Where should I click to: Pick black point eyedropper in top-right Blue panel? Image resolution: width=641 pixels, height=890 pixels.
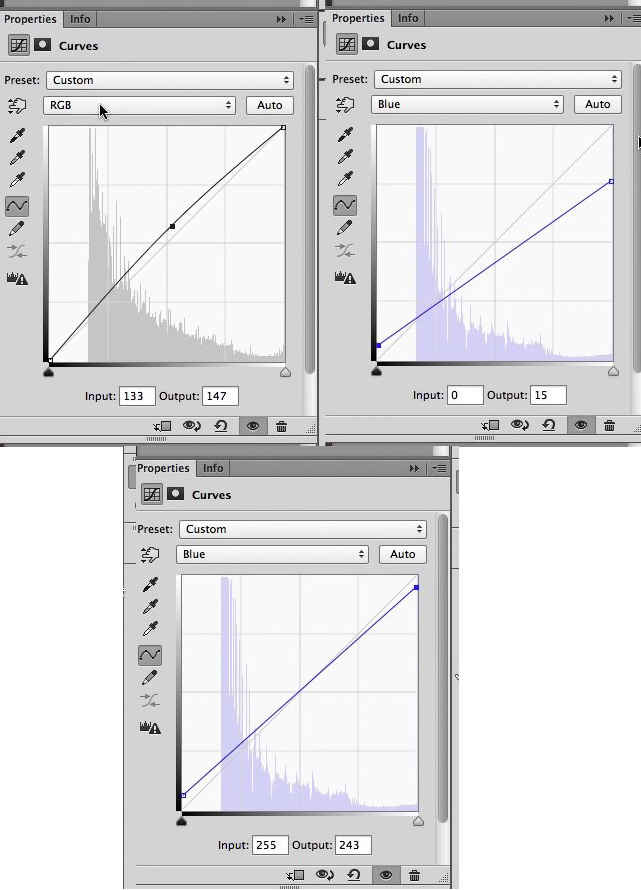(345, 135)
